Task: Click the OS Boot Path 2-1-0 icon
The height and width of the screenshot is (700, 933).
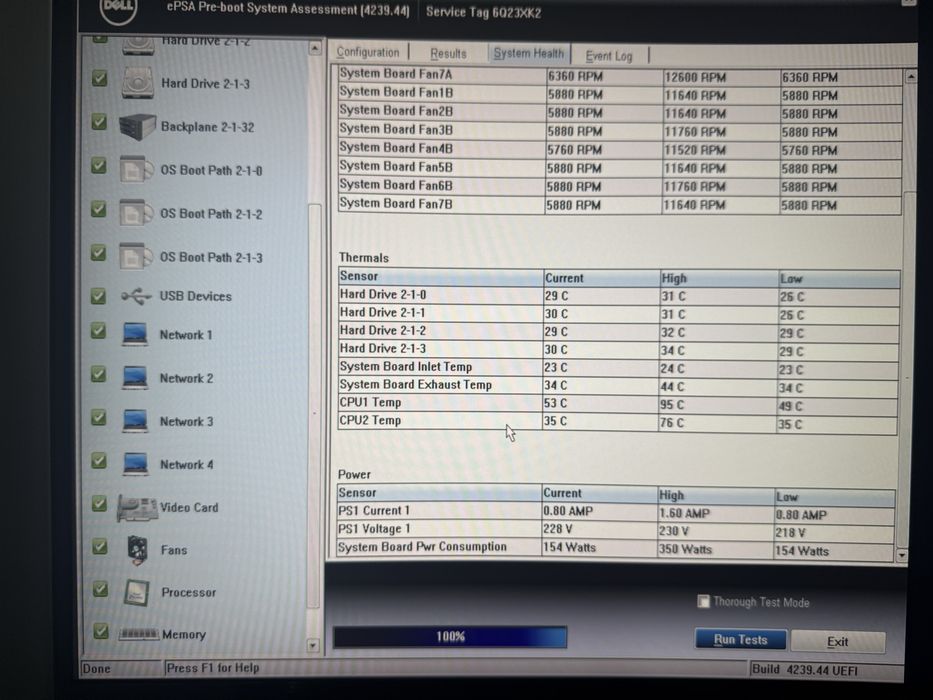Action: click(136, 170)
